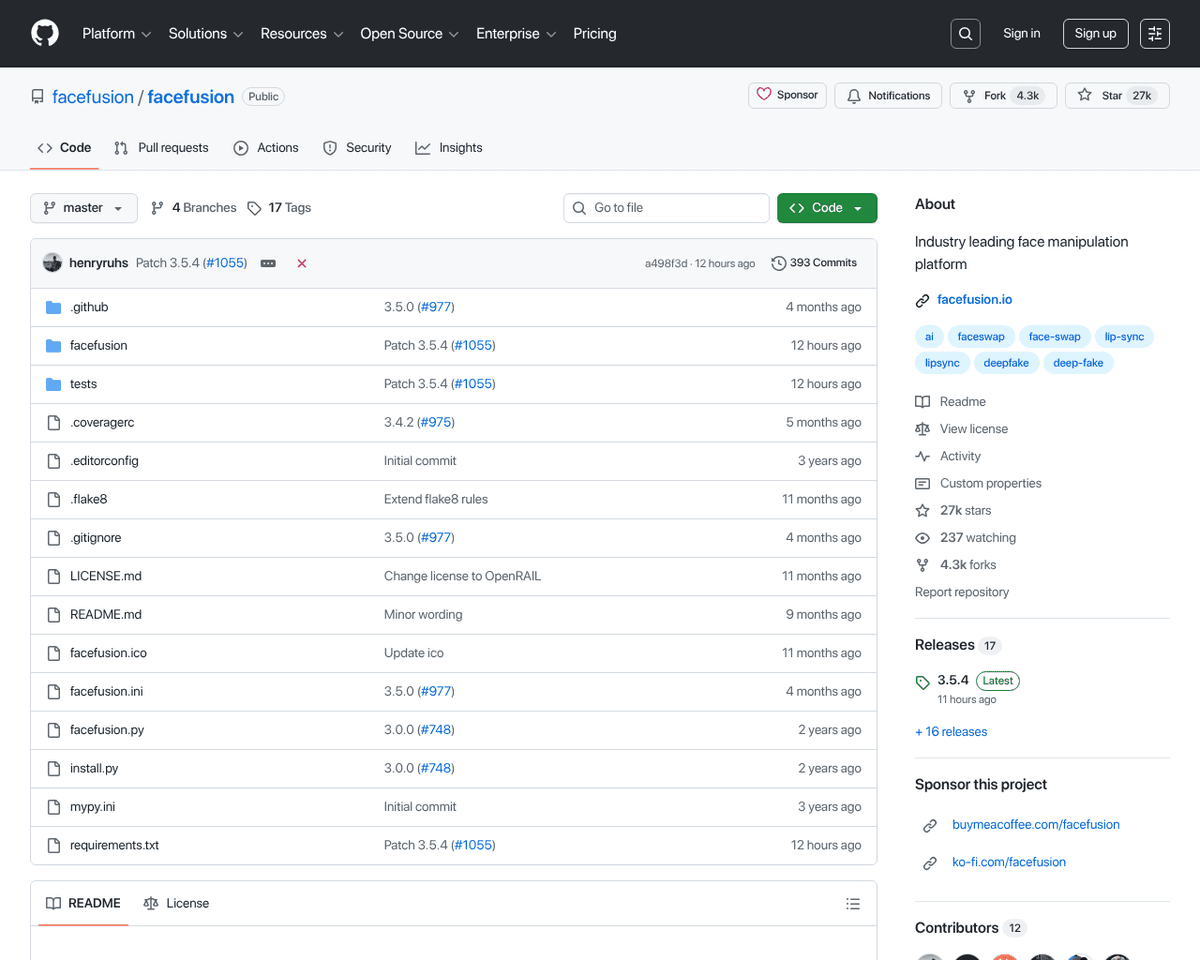Open the commit message ellipsis icon

(268, 263)
